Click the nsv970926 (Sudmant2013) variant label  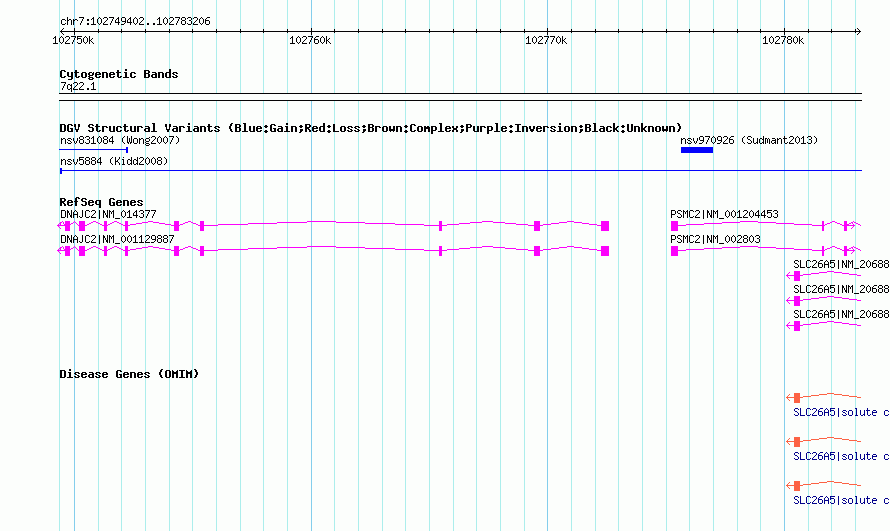(749, 140)
